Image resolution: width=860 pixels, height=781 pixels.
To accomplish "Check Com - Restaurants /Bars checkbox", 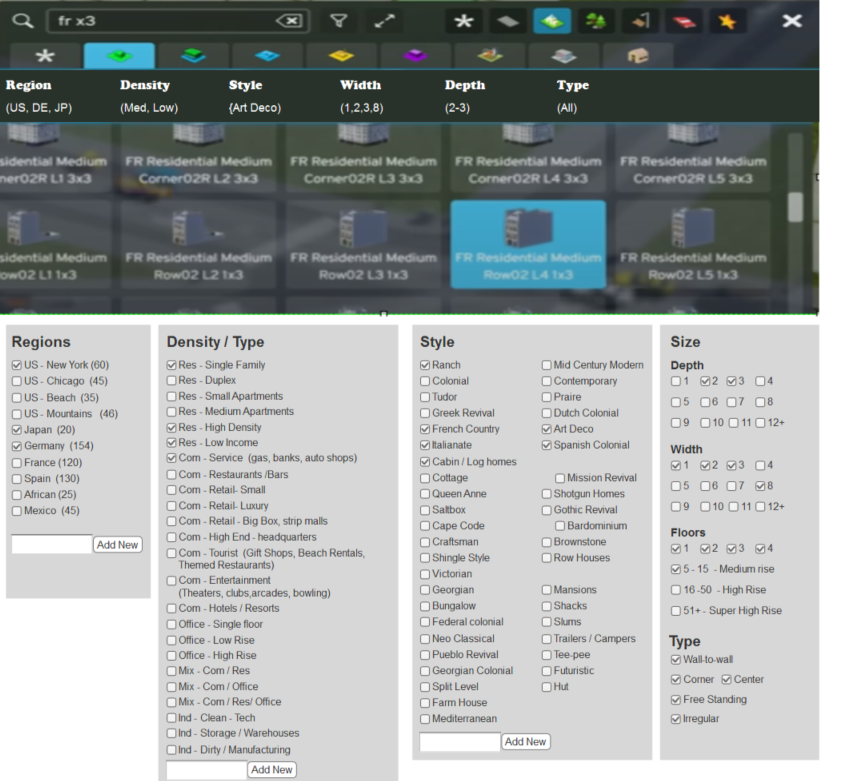I will tap(172, 474).
